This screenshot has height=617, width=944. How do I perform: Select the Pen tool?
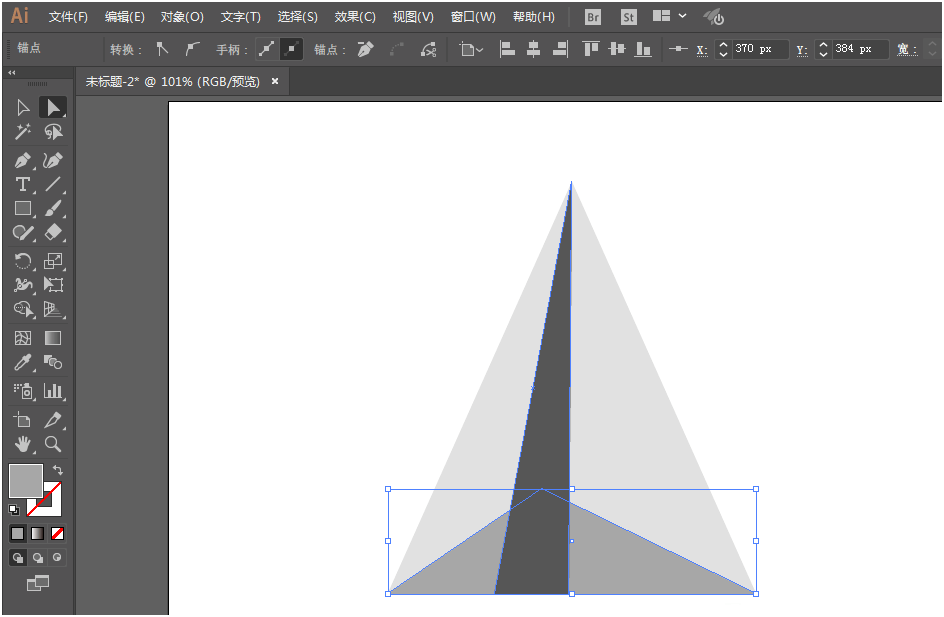pos(22,161)
